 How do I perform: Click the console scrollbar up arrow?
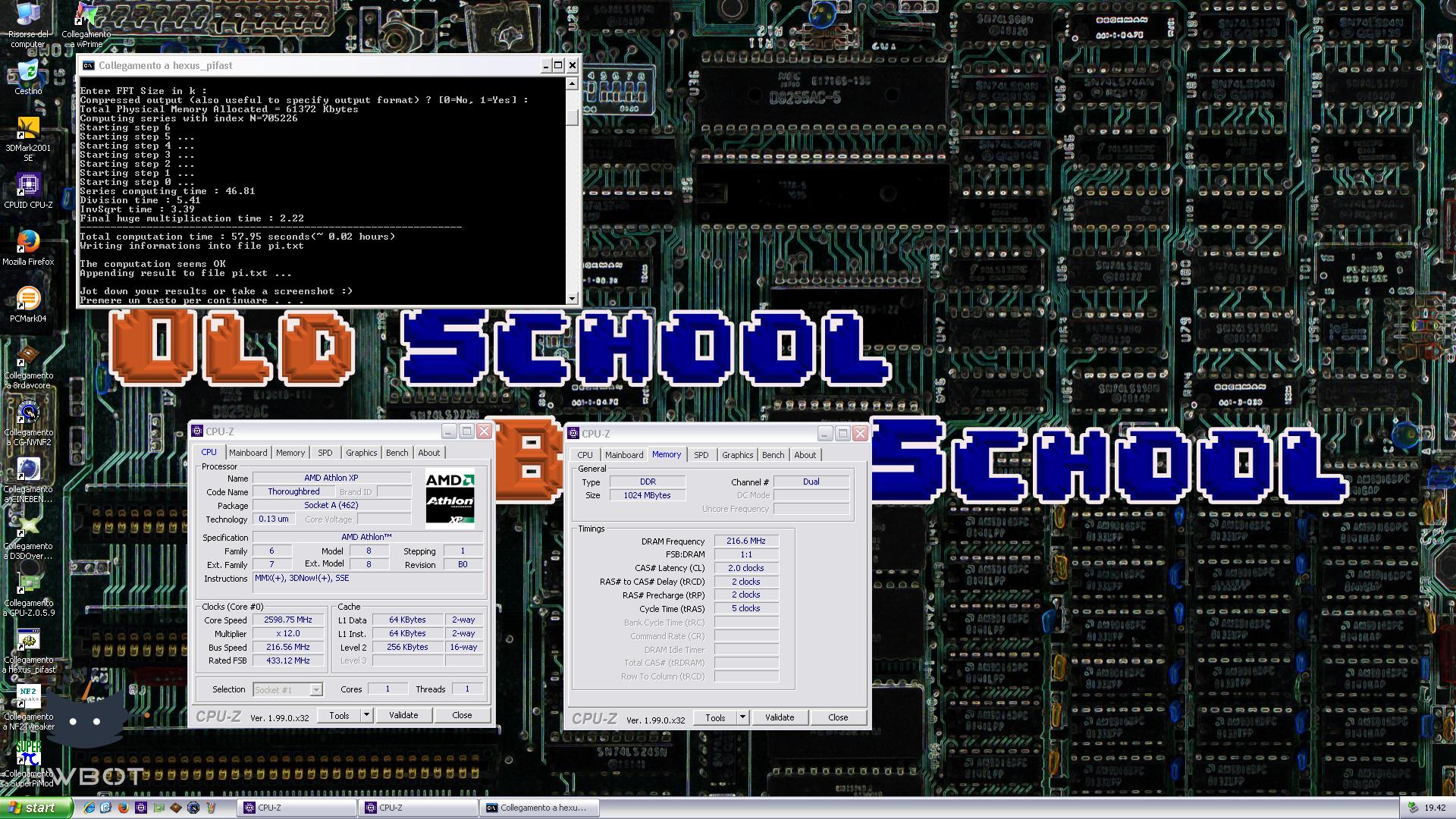(573, 83)
